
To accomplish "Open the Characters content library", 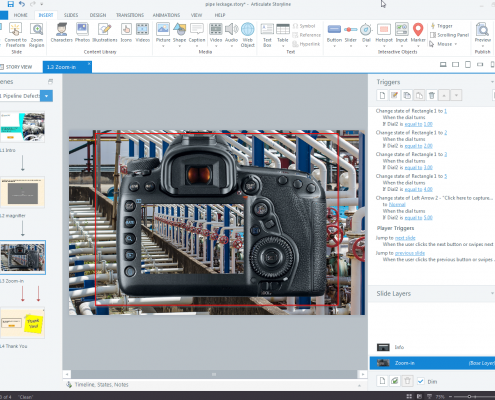I will pyautogui.click(x=61, y=33).
